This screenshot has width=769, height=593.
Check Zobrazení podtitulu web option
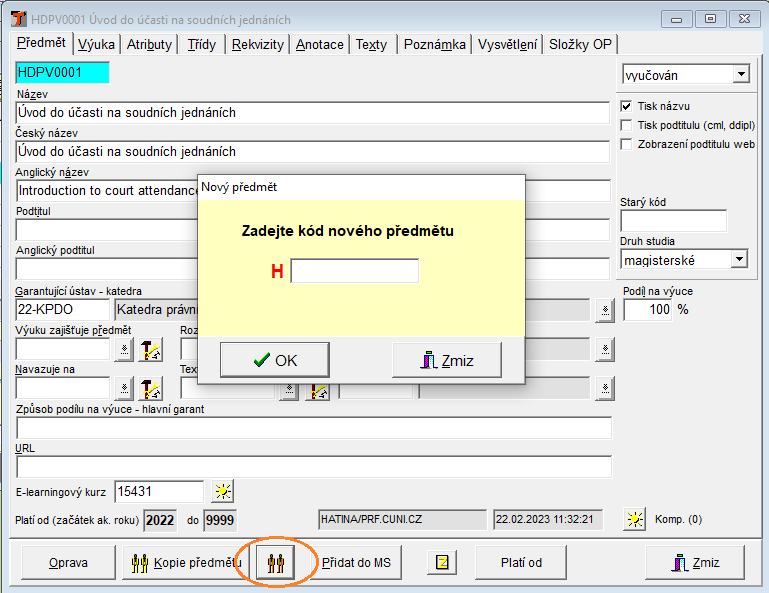click(627, 144)
